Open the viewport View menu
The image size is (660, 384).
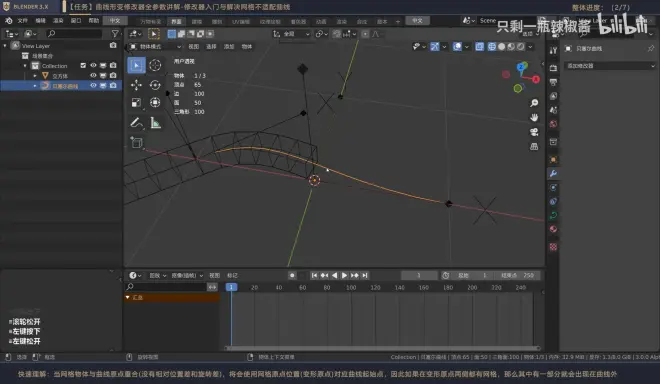pos(193,46)
